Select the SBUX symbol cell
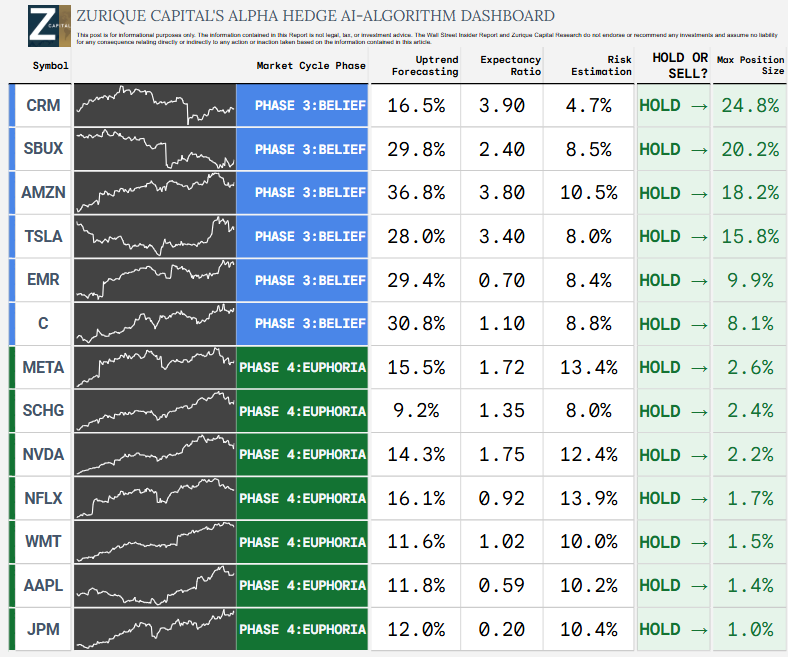The image size is (788, 657). (43, 149)
